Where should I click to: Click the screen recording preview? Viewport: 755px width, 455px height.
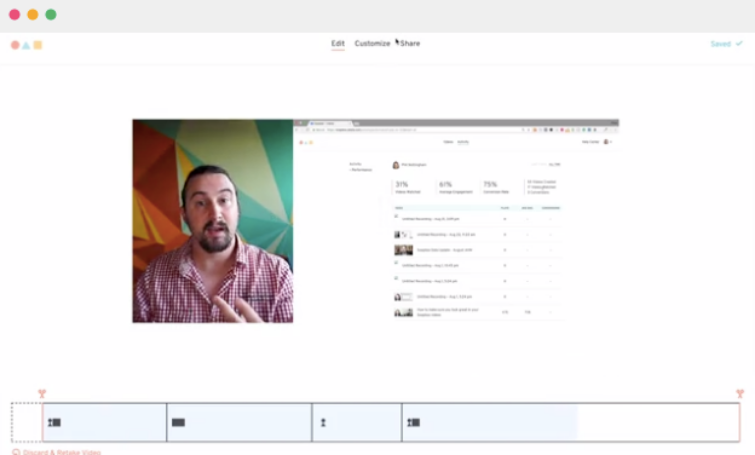tap(456, 221)
